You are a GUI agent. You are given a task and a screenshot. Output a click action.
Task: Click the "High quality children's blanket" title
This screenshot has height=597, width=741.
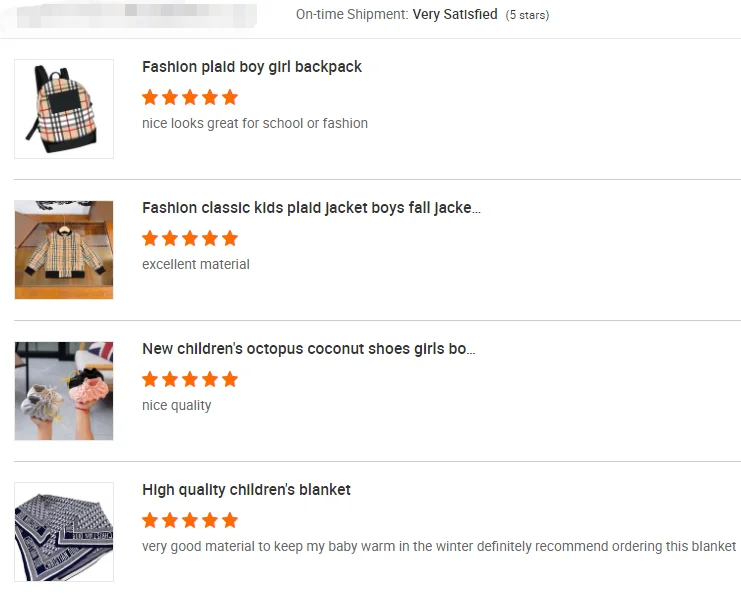[246, 490]
